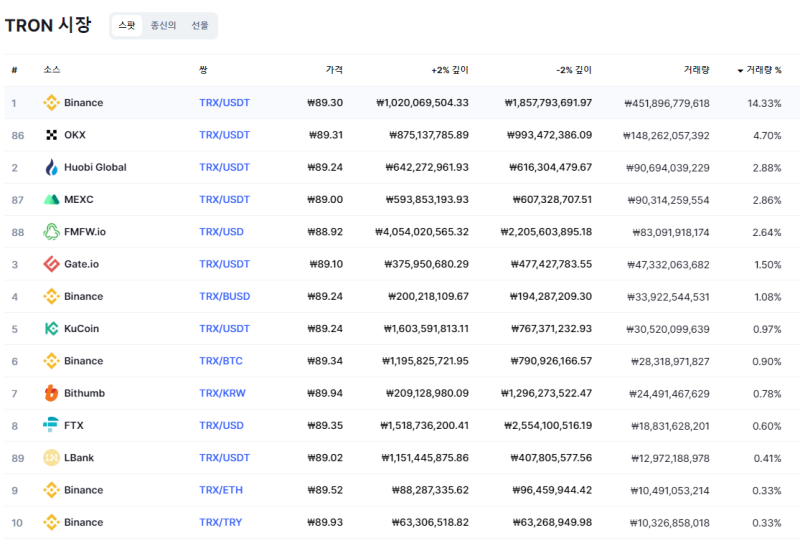
Task: Click the Huobi Global exchange name
Action: coord(95,167)
